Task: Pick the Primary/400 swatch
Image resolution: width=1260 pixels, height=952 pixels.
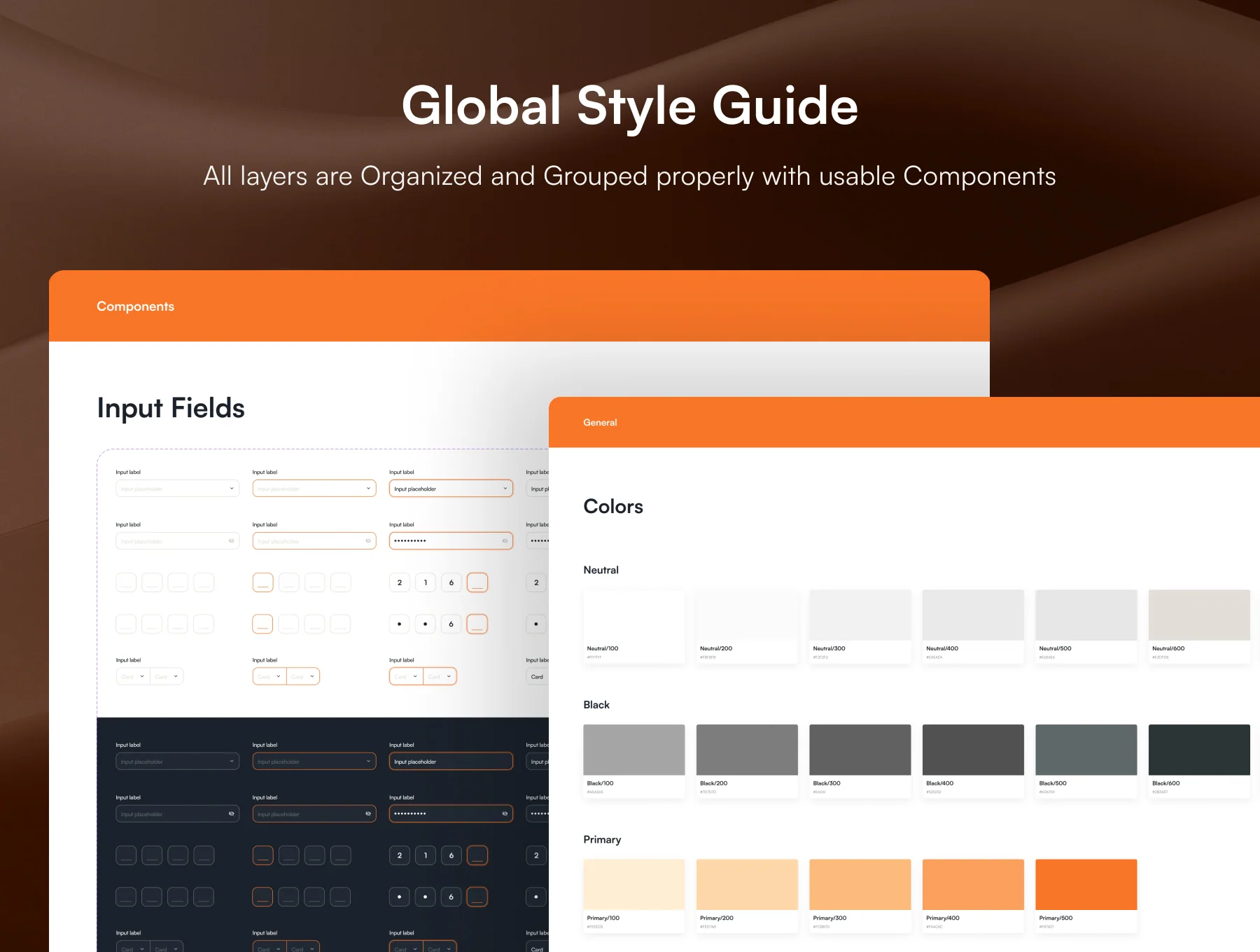Action: point(973,896)
